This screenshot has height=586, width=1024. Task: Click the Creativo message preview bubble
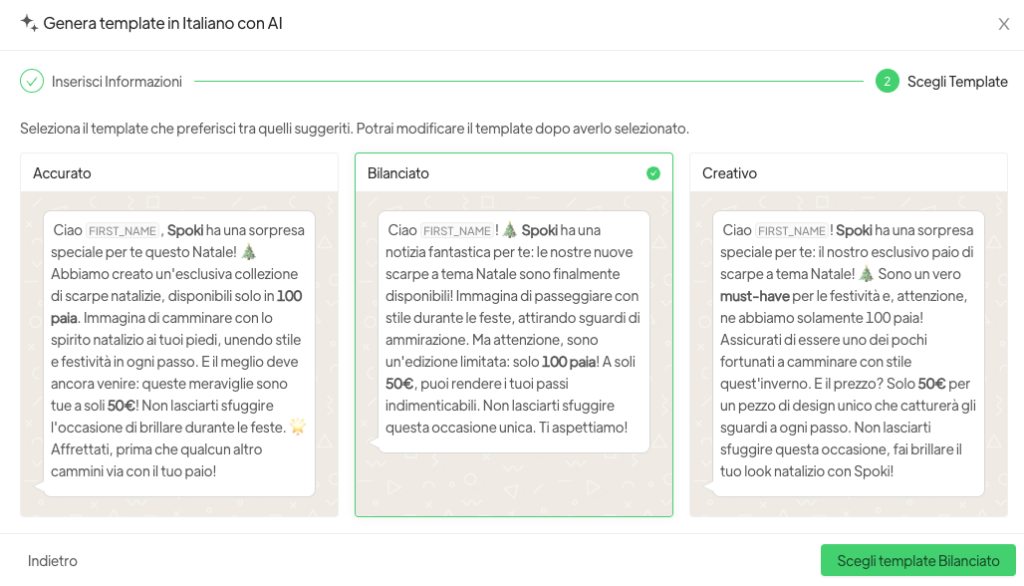848,350
